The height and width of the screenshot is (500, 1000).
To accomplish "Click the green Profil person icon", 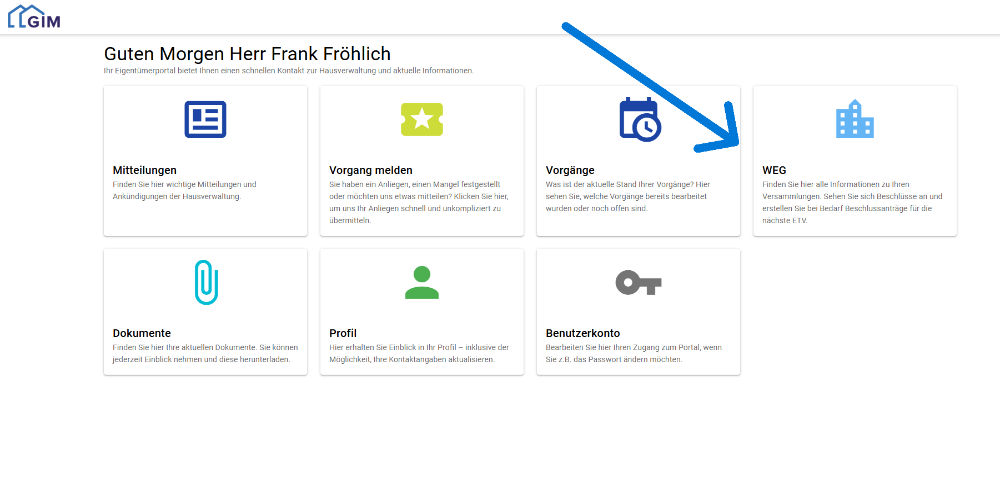I will point(422,283).
